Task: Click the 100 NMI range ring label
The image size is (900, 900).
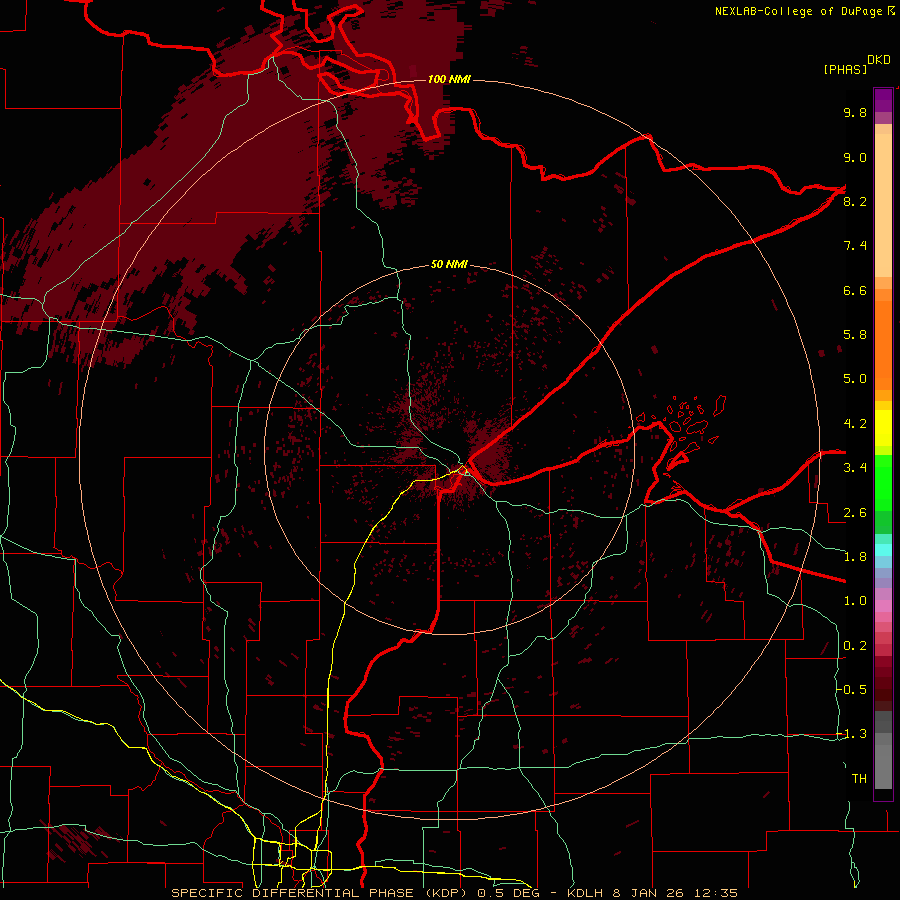Action: (x=449, y=79)
